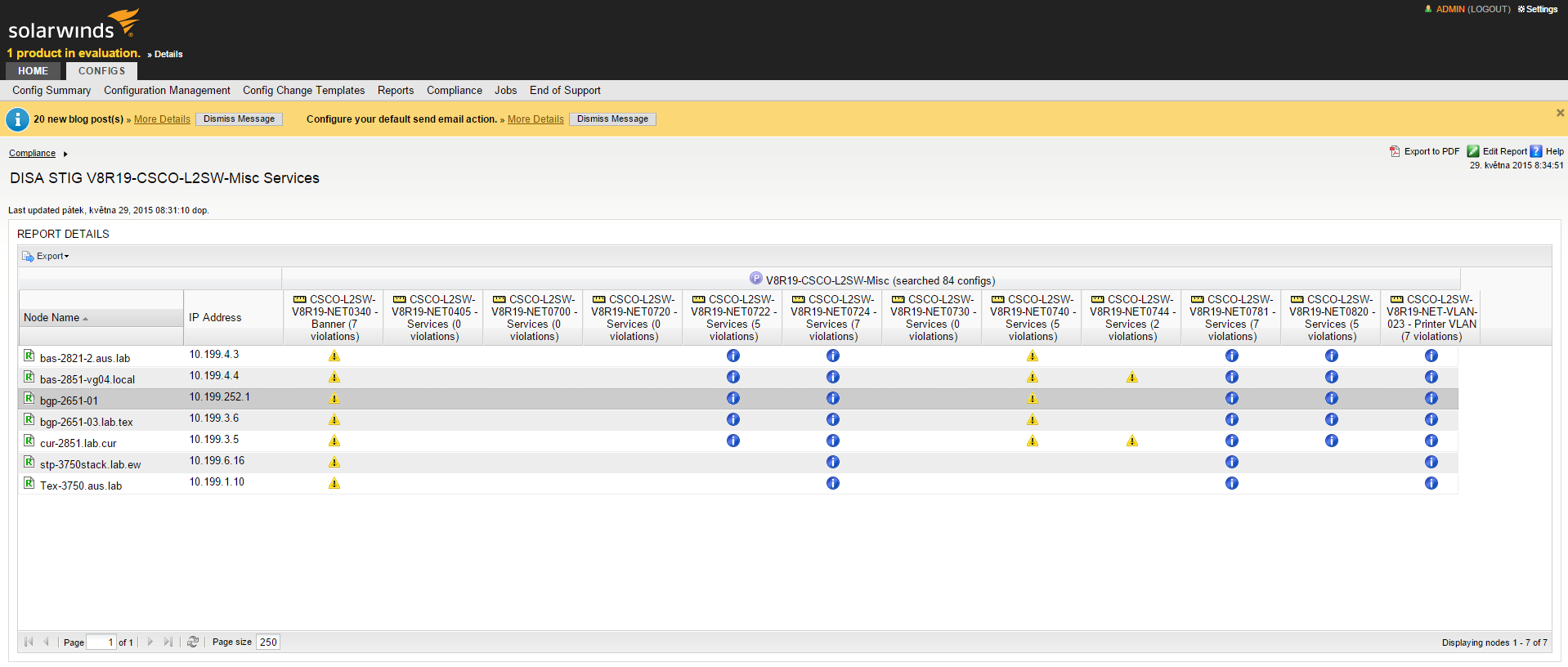This screenshot has height=667, width=1568.
Task: Click NET0340 Banner warning icon for stp-3750stack.lab.ew
Action: point(334,462)
